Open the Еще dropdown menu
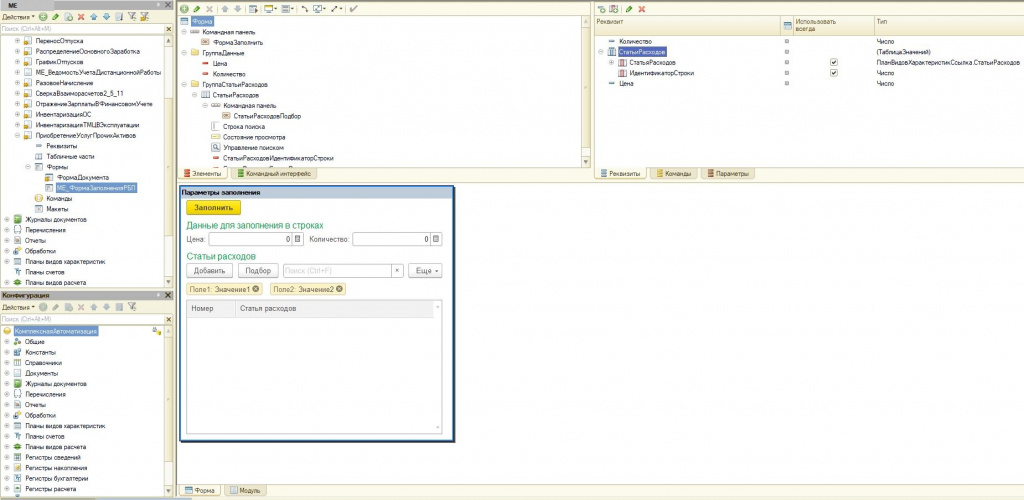The image size is (1024, 500). [x=424, y=270]
